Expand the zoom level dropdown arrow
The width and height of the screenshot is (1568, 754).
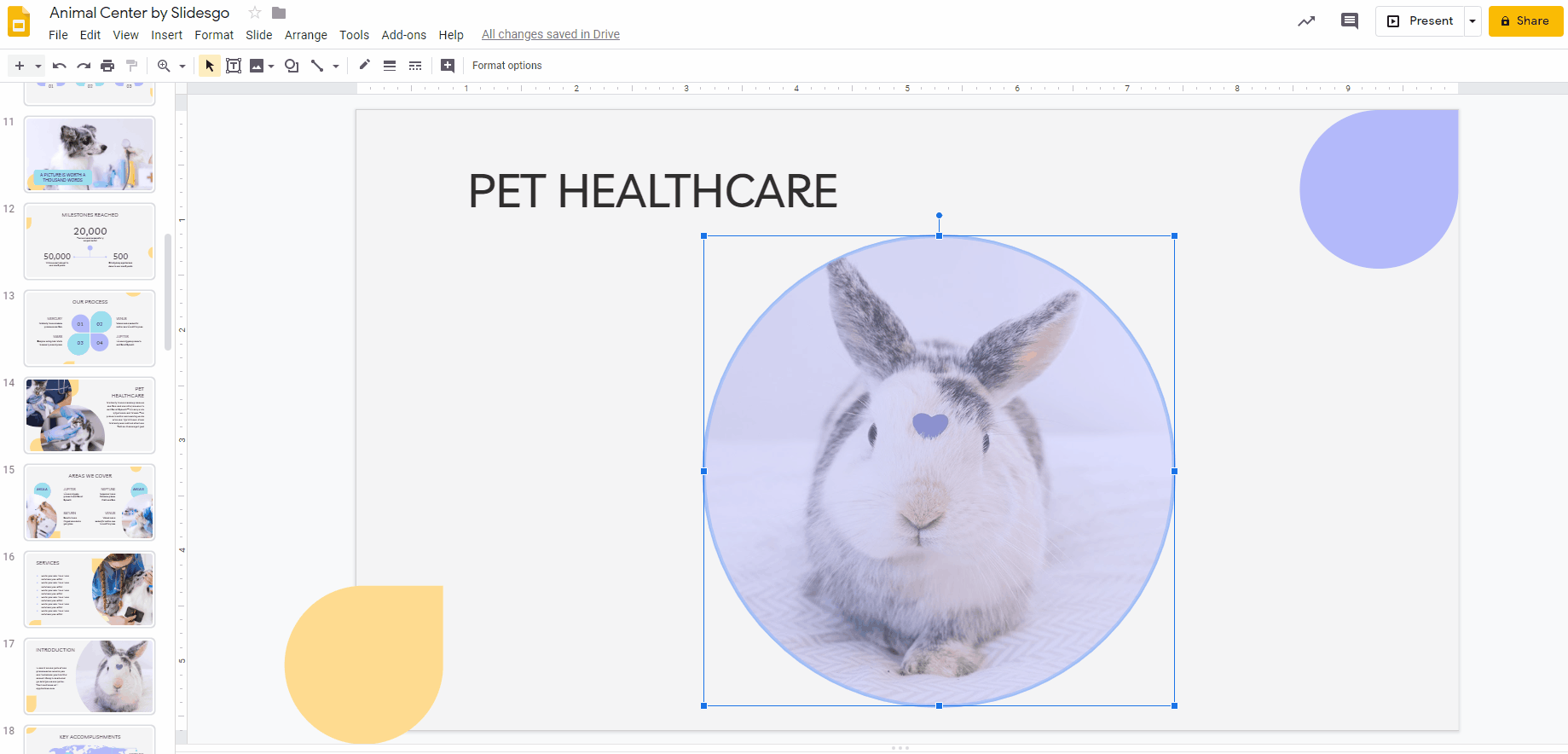pyautogui.click(x=182, y=66)
